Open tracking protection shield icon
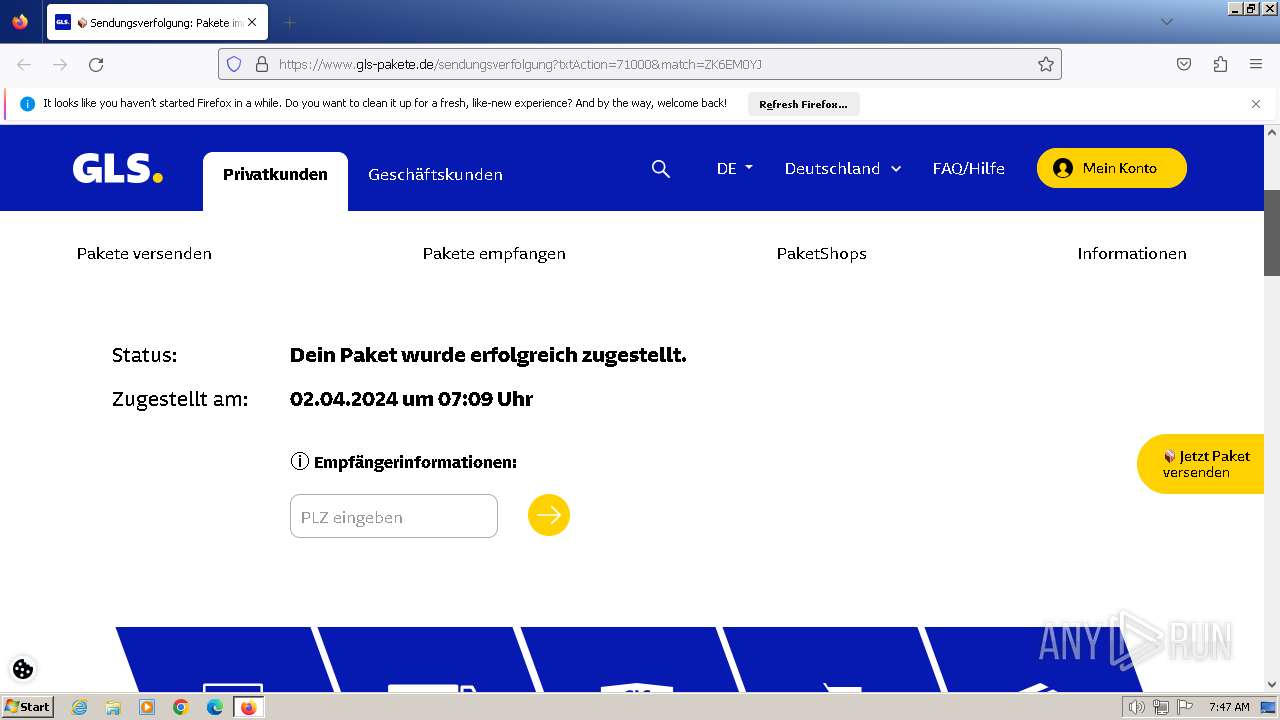The image size is (1280, 720). [x=234, y=64]
